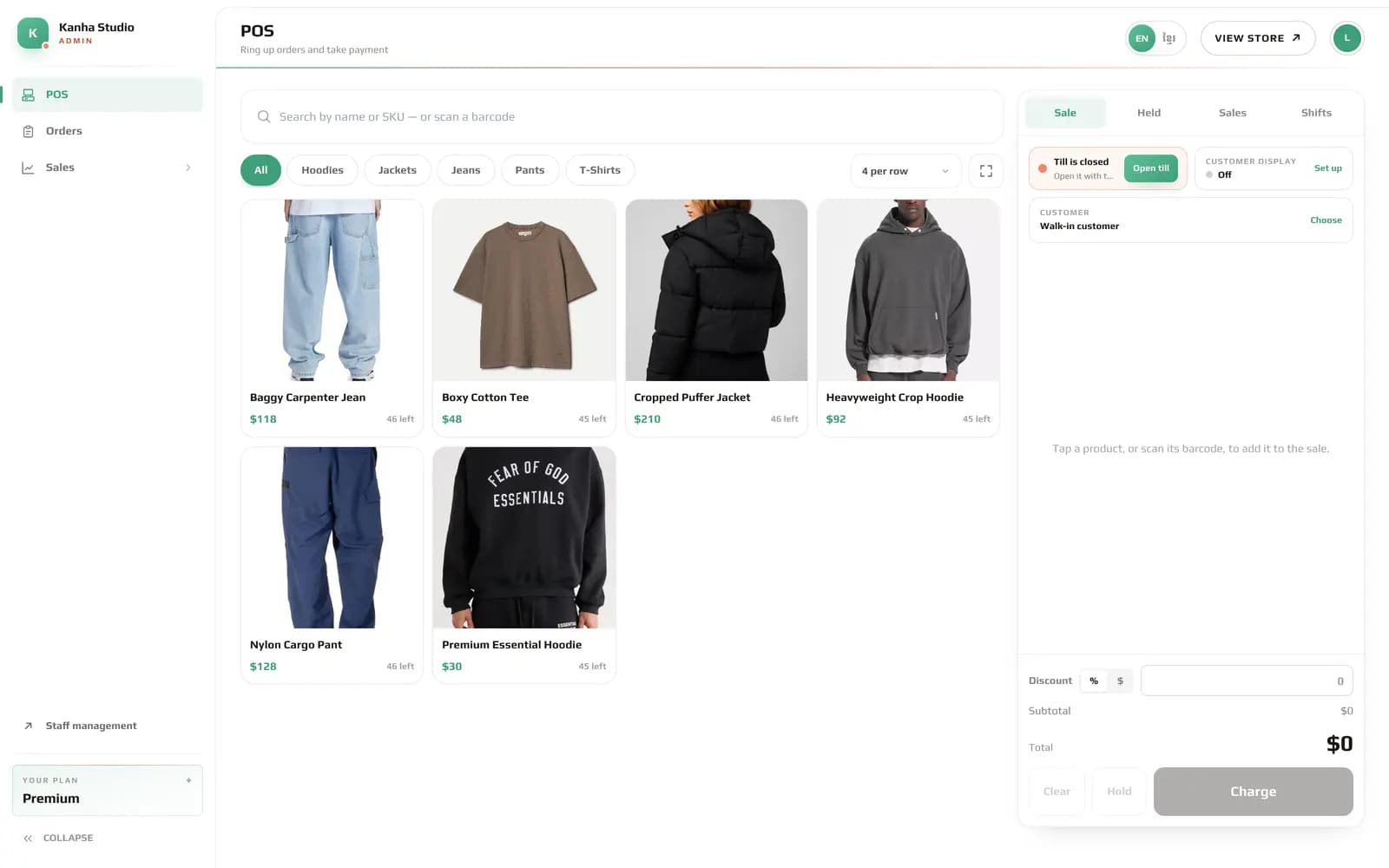Image resolution: width=1389 pixels, height=868 pixels.
Task: Click the discount amount field
Action: click(x=1247, y=681)
